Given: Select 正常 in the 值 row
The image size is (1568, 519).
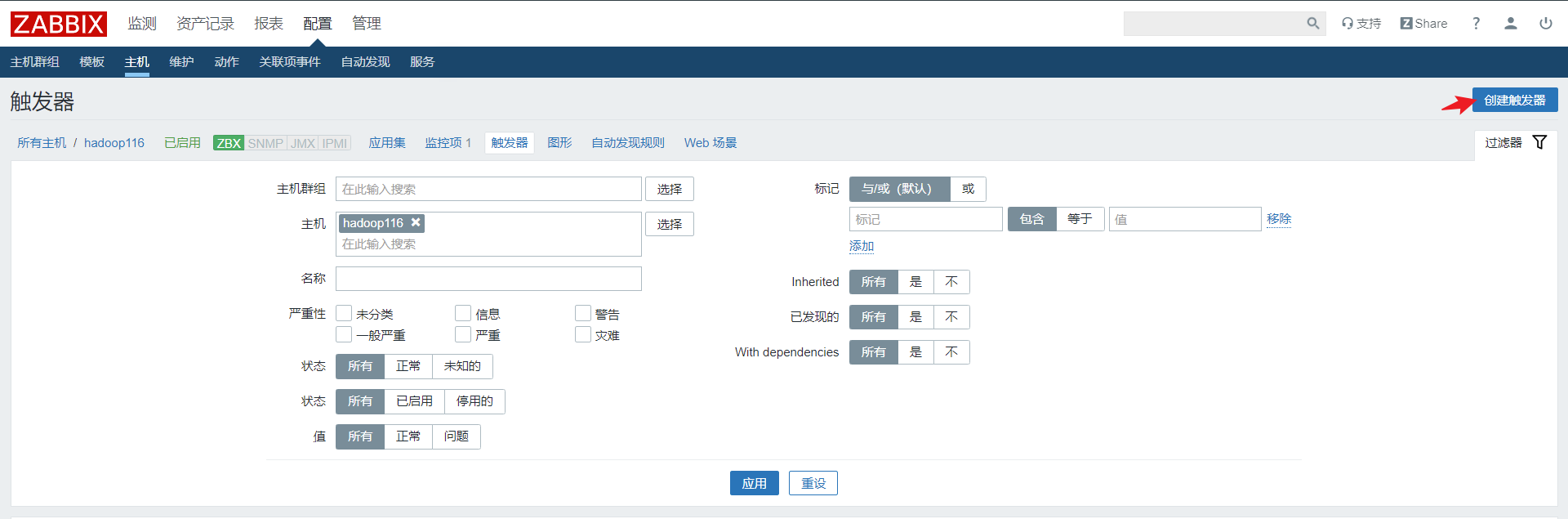Looking at the screenshot, I should click(x=408, y=436).
